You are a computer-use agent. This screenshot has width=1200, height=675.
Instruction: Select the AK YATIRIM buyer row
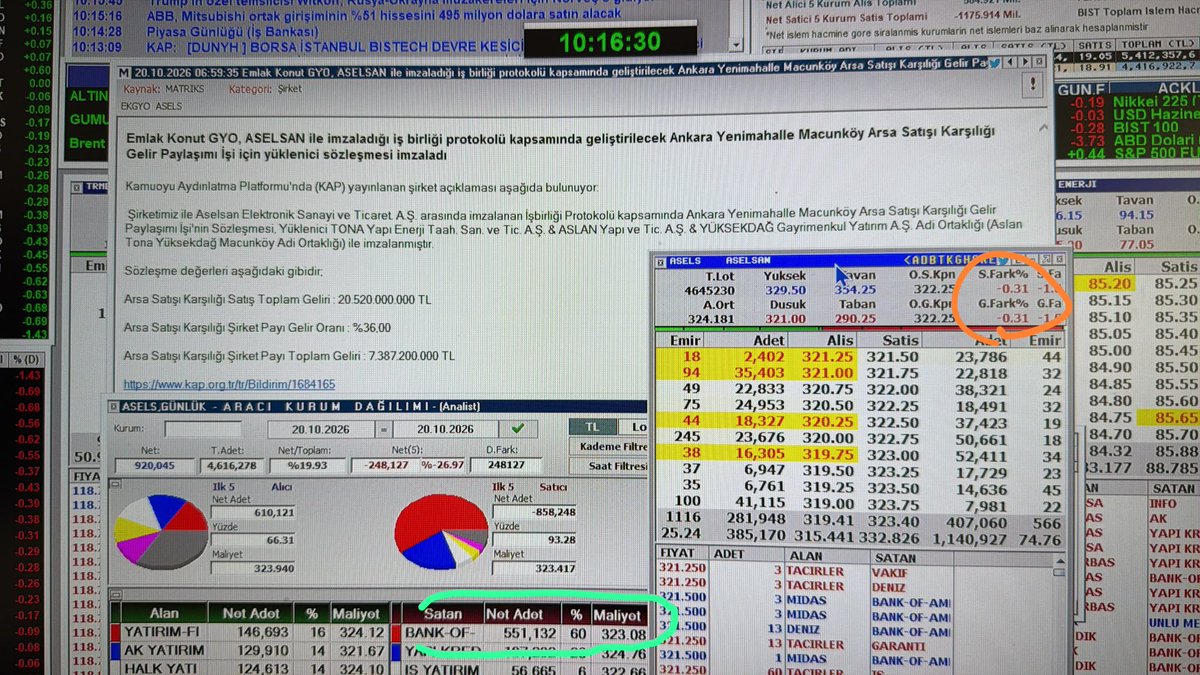[247, 650]
